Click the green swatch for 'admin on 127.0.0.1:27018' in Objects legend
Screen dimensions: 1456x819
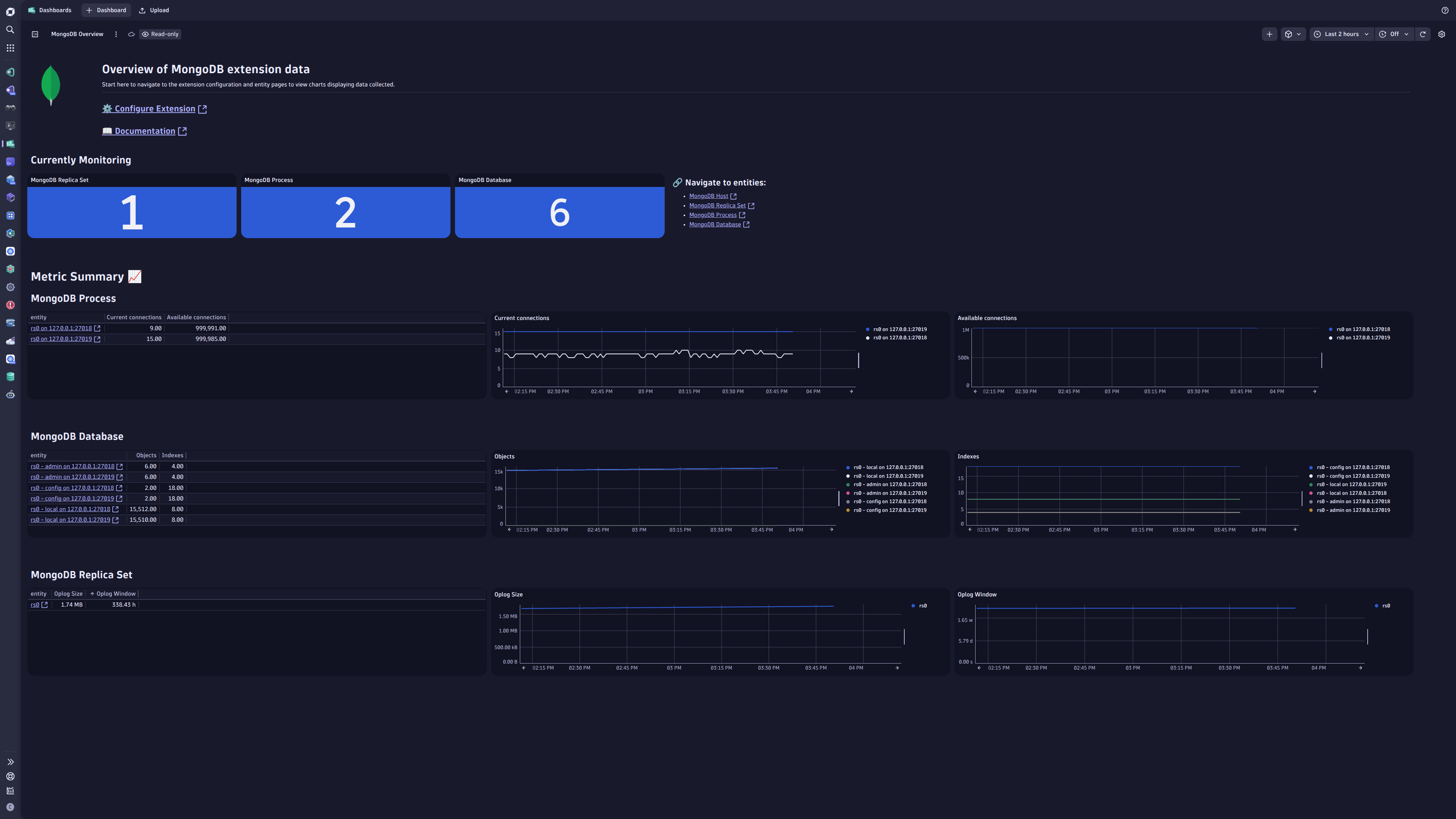[848, 485]
